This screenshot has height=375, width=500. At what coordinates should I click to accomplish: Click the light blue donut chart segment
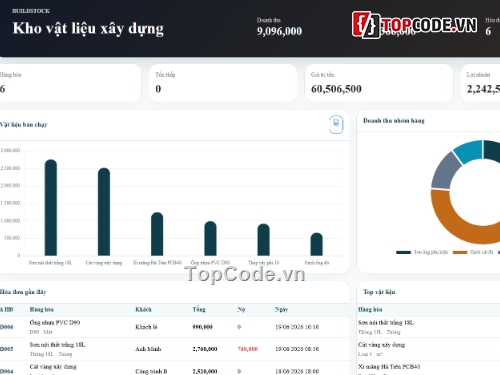[470, 151]
